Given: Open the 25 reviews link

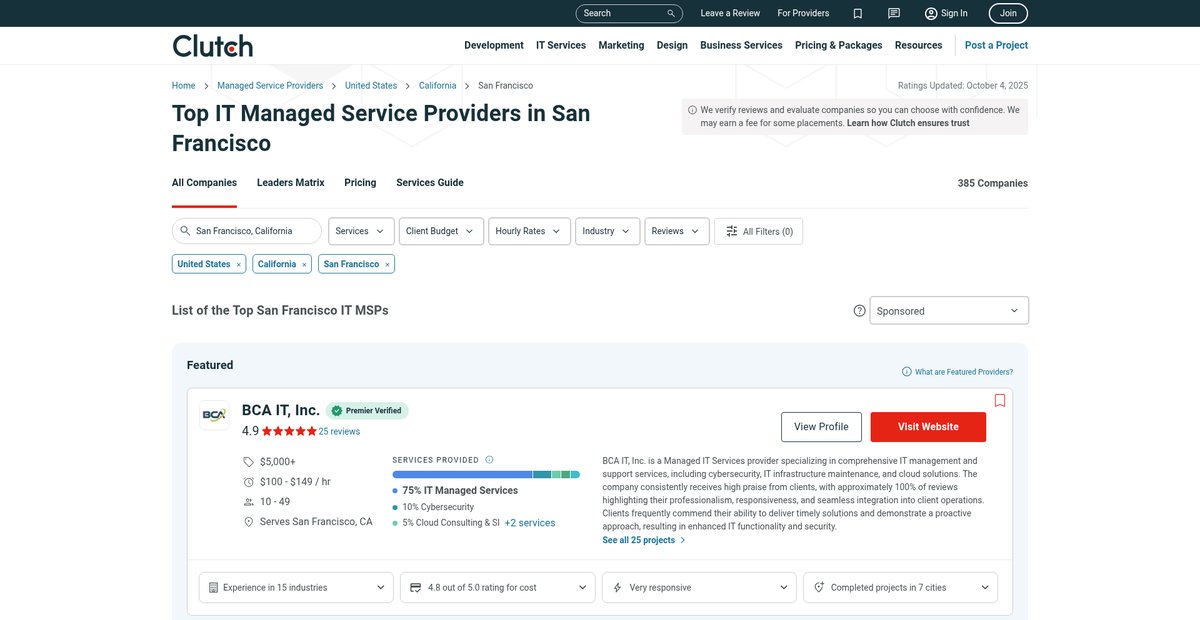Looking at the screenshot, I should coord(339,432).
